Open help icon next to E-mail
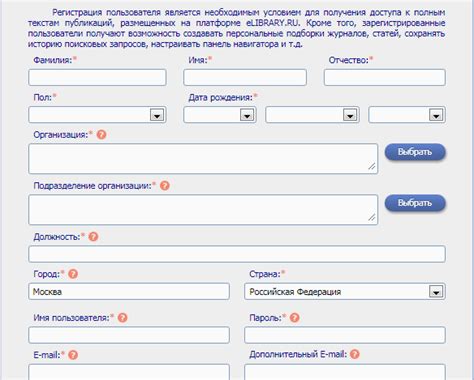The width and height of the screenshot is (474, 380). click(73, 355)
